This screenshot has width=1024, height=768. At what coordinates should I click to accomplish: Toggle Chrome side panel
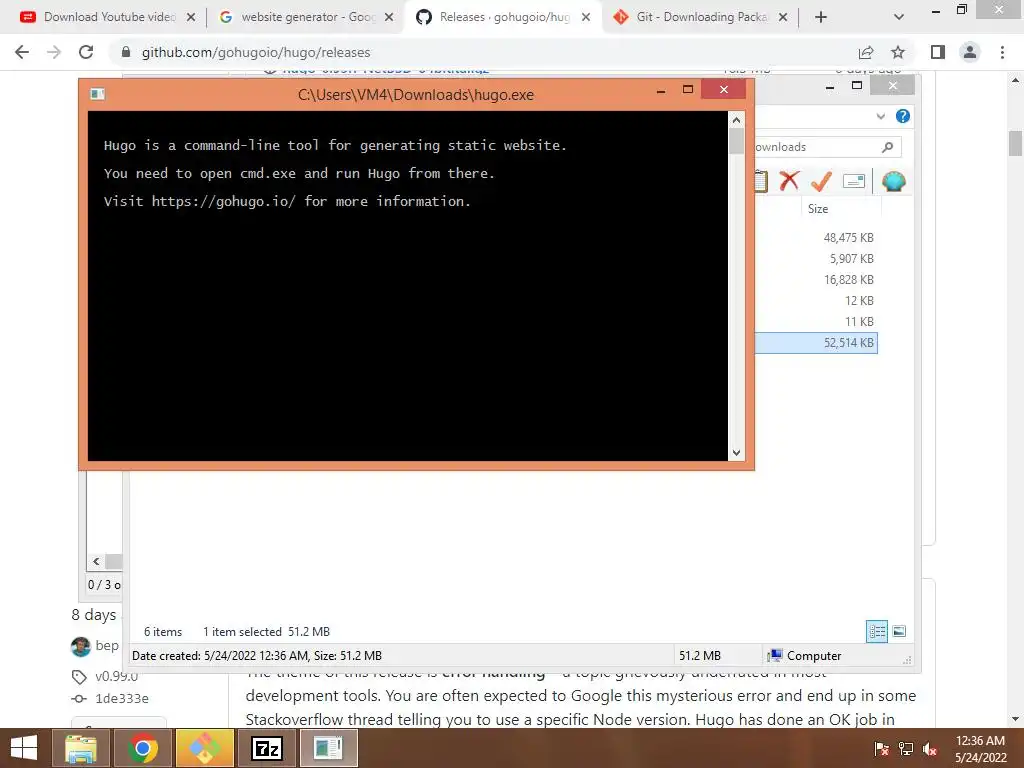(938, 52)
